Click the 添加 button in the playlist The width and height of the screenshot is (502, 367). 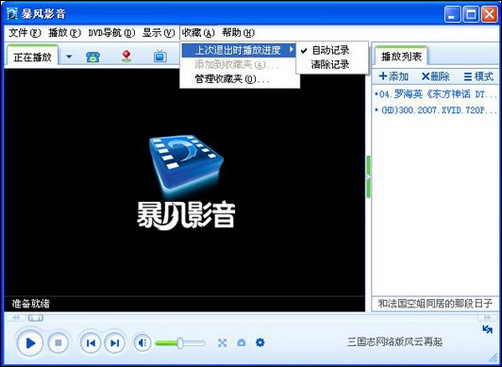click(394, 77)
